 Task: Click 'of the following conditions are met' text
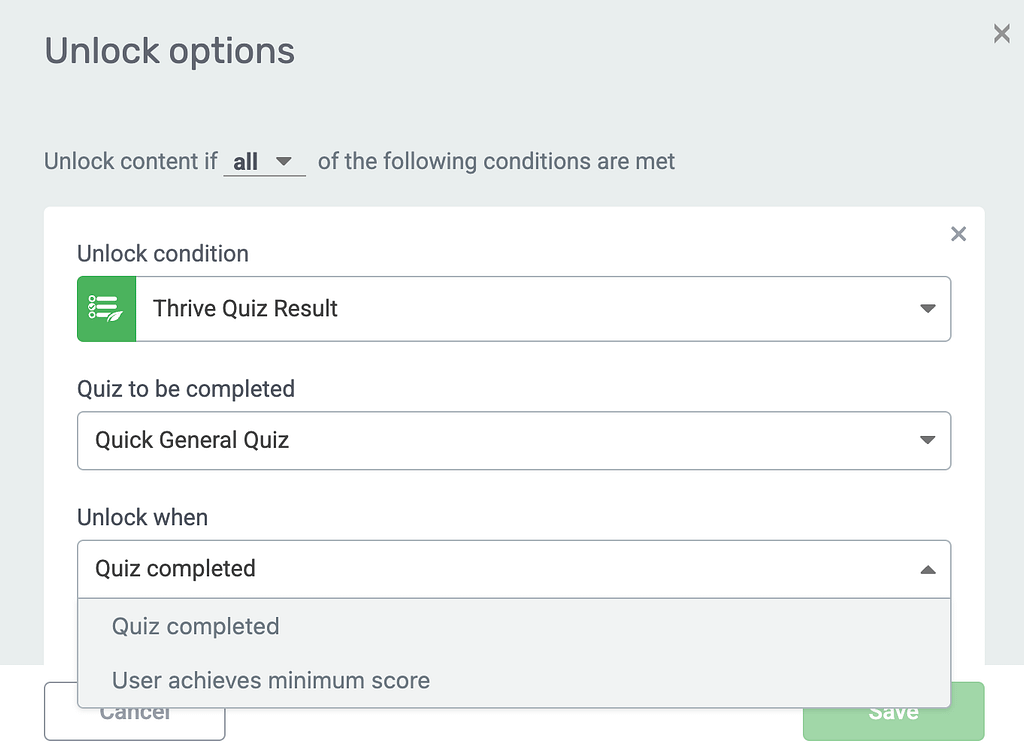(496, 161)
